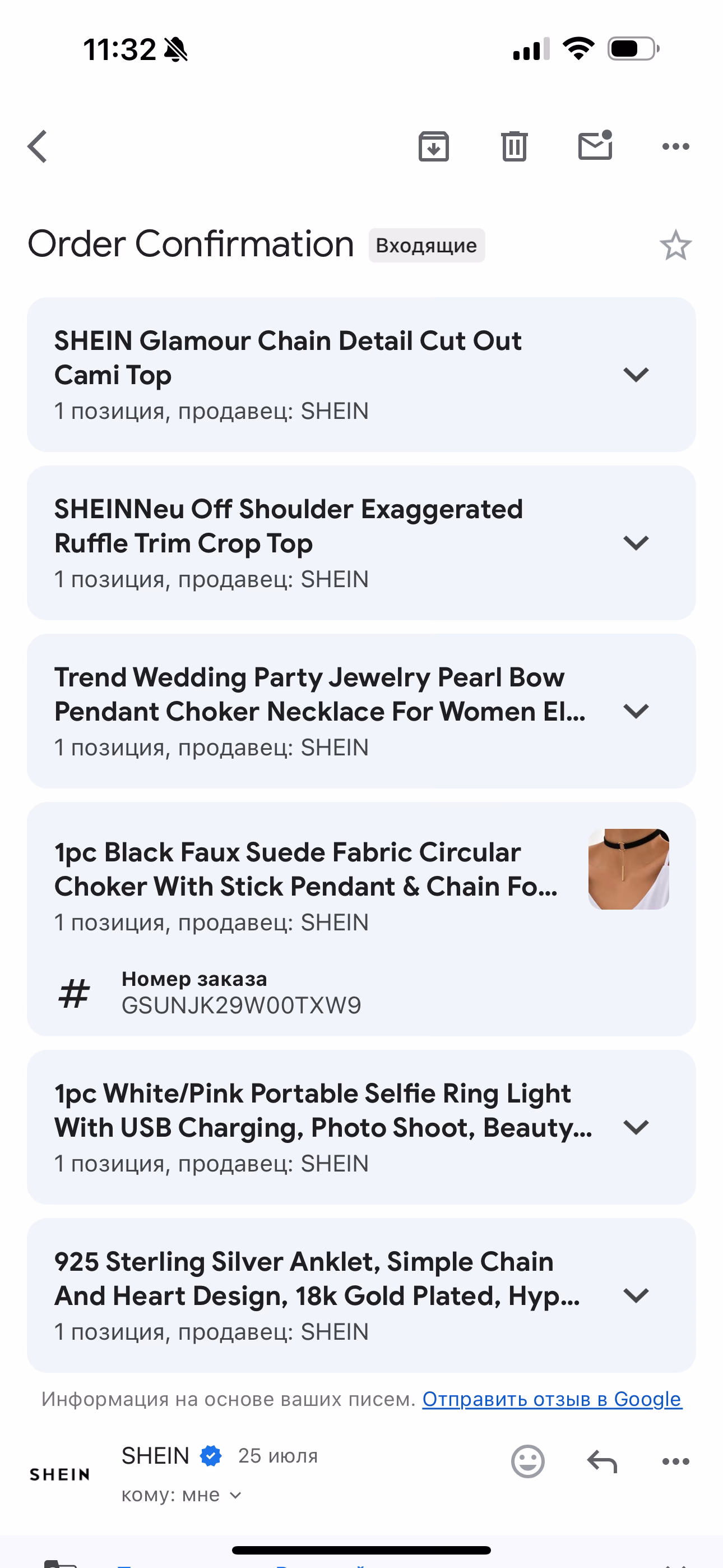
Task: Expand the Pearl Bow Choker Necklace card
Action: point(636,711)
